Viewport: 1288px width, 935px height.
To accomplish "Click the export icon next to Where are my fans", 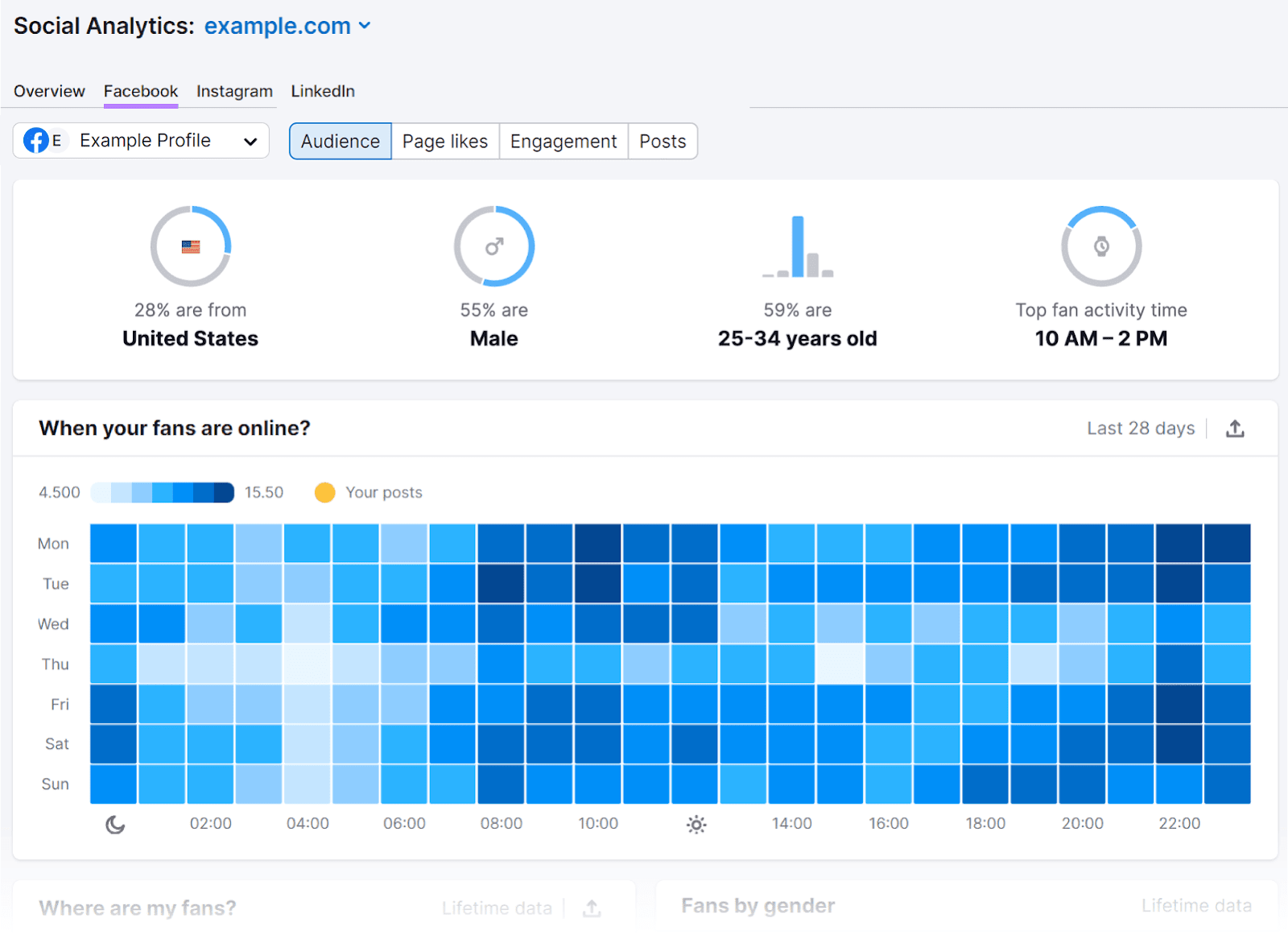I will tap(592, 908).
